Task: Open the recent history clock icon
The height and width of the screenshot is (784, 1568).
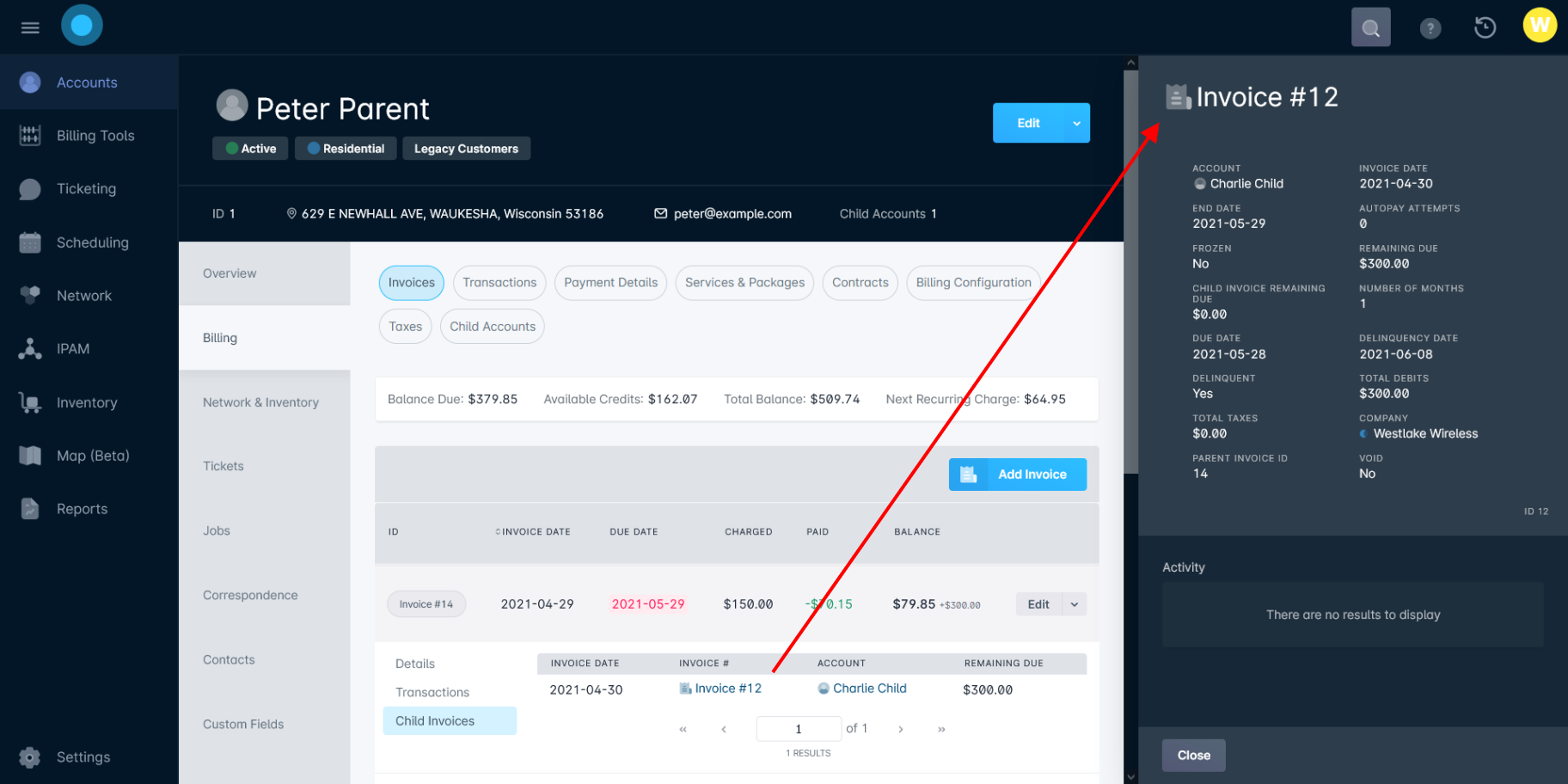Action: [x=1485, y=28]
